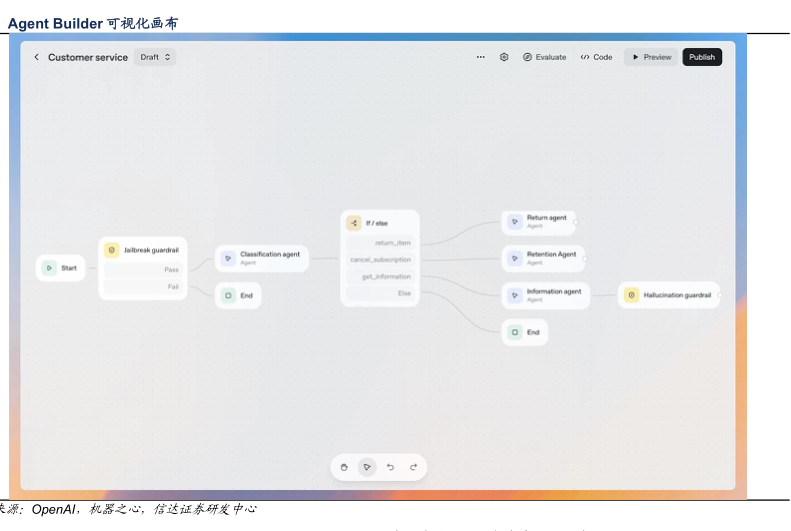
Task: Select the Jailbreak guardrail node icon
Action: 112,250
